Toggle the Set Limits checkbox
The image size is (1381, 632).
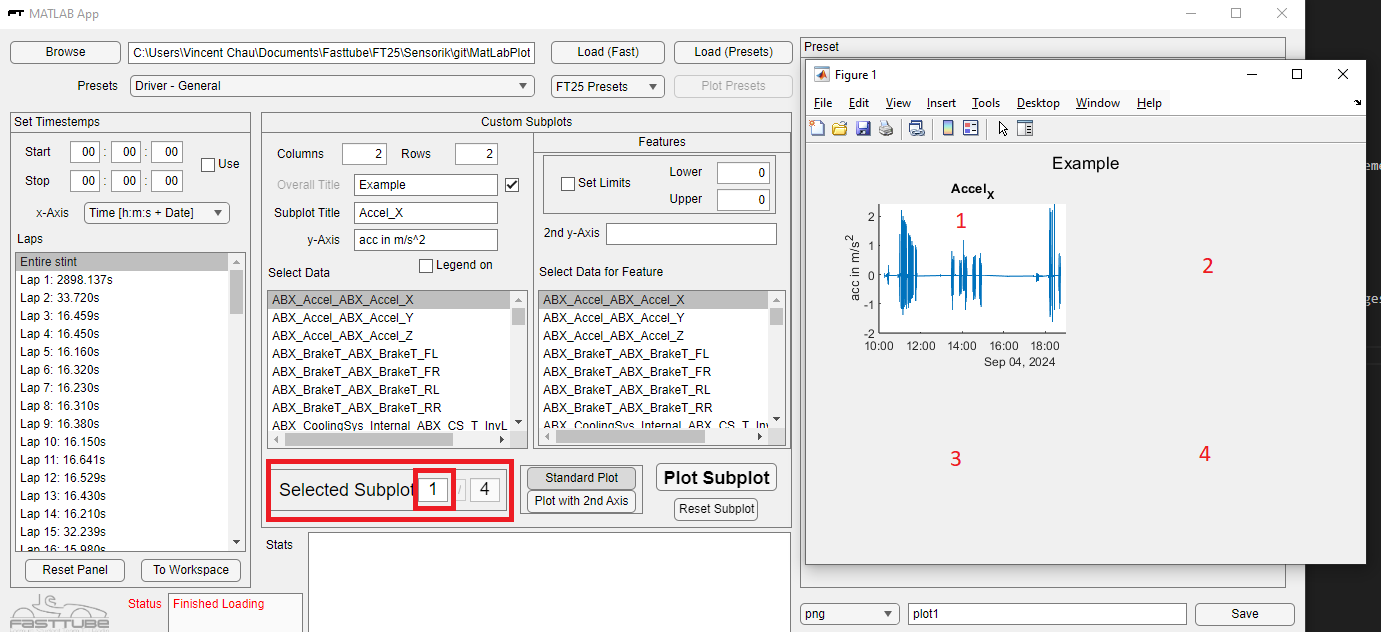pos(568,184)
